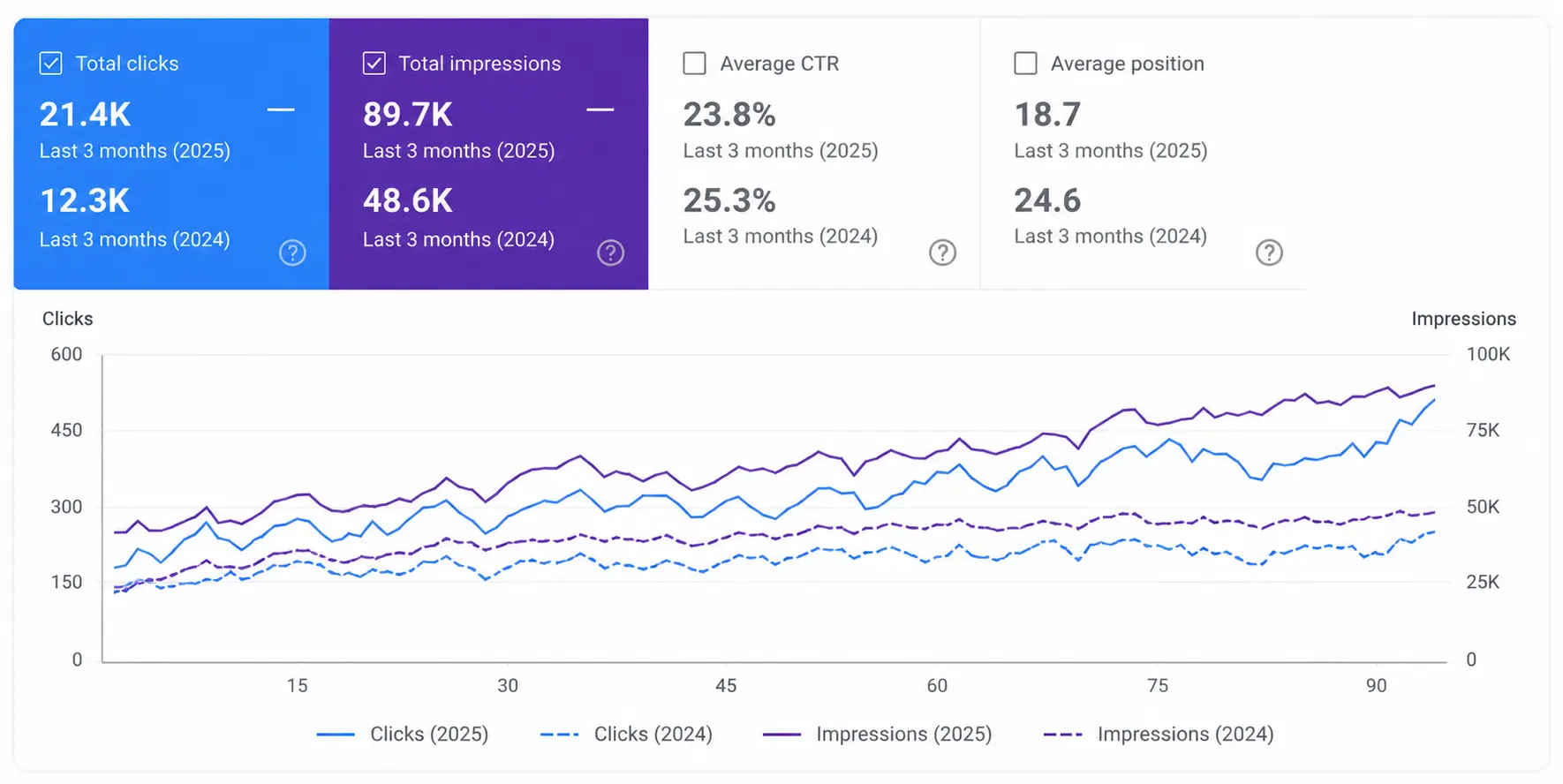Enable the Average CTR checkbox

(695, 64)
